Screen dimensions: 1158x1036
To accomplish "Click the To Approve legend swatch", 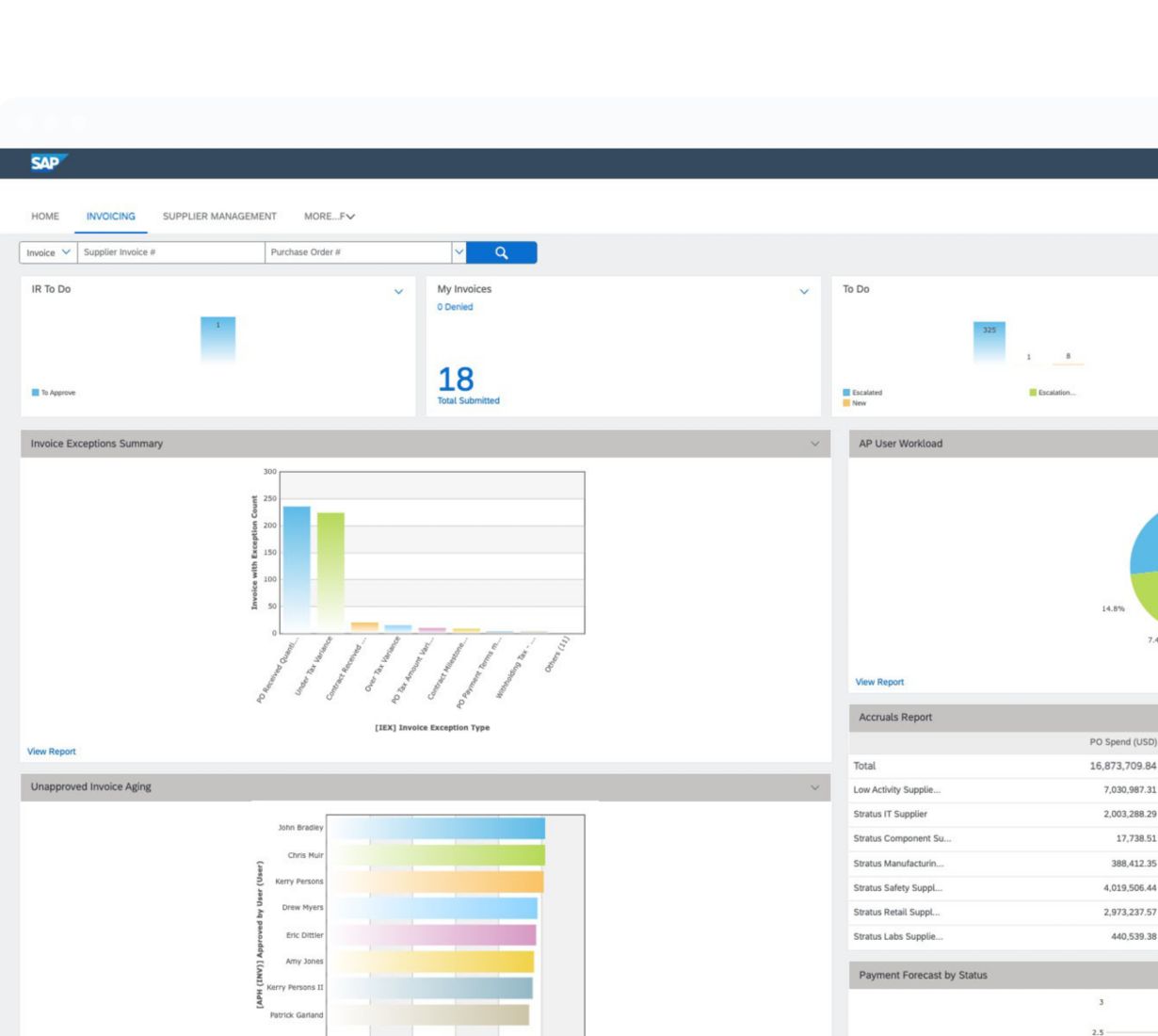I will [x=36, y=393].
